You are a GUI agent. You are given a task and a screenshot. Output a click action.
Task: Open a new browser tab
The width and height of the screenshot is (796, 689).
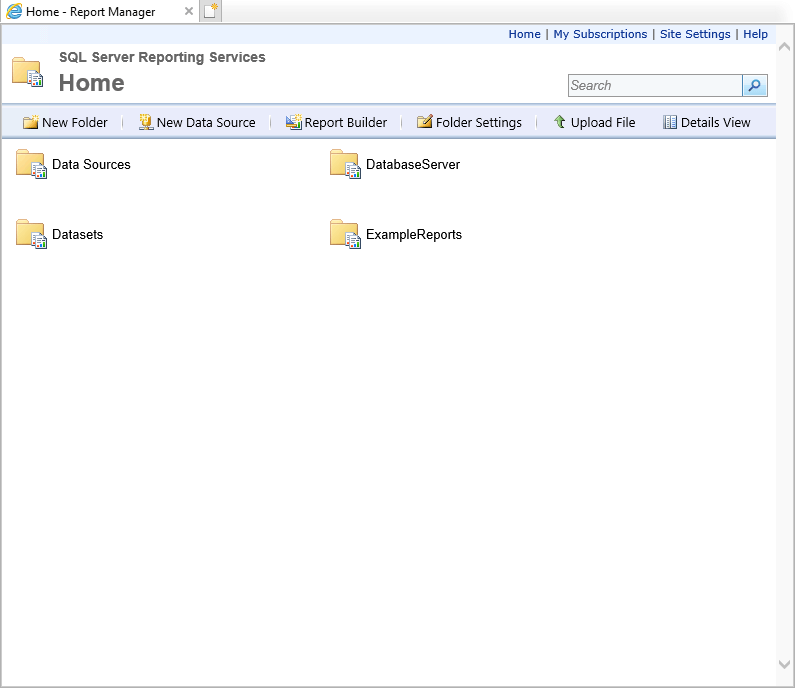210,11
